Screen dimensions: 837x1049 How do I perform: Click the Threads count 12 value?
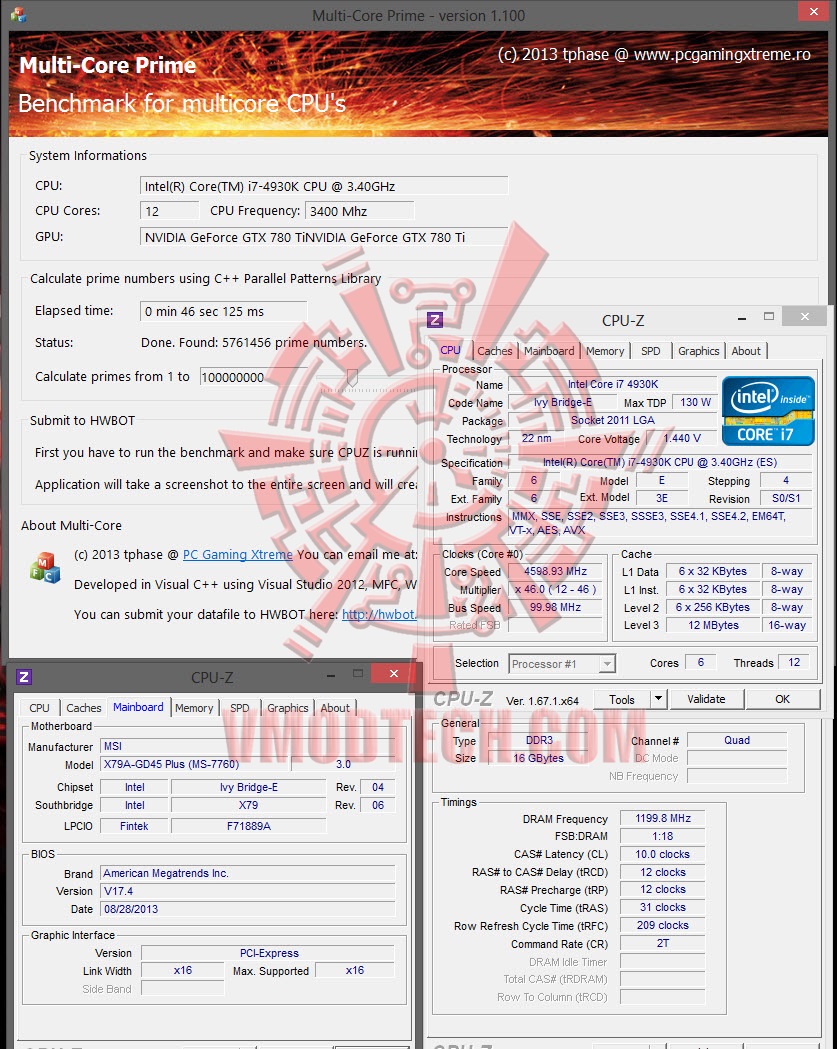coord(794,662)
